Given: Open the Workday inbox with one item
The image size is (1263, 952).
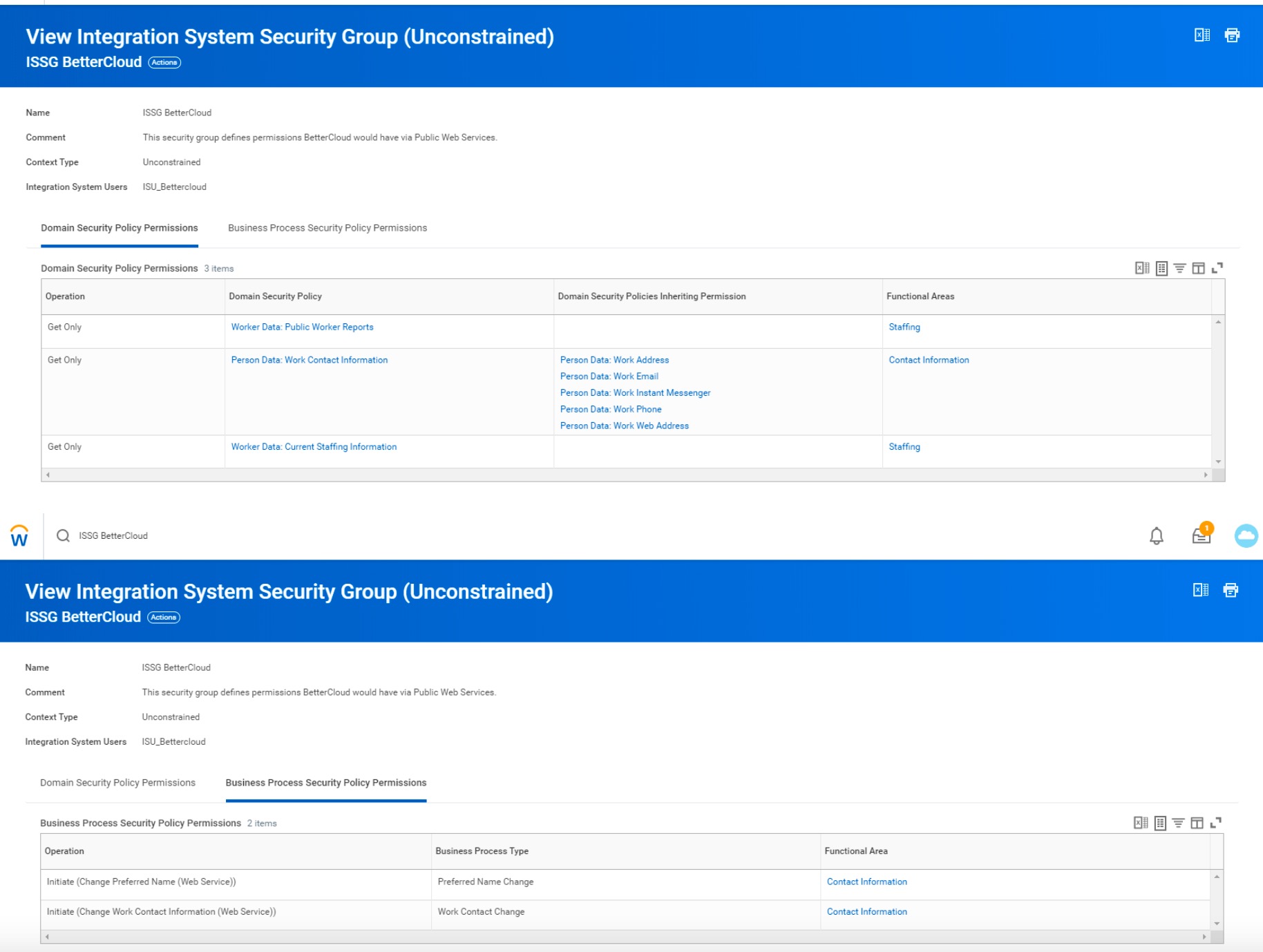Looking at the screenshot, I should 1201,536.
